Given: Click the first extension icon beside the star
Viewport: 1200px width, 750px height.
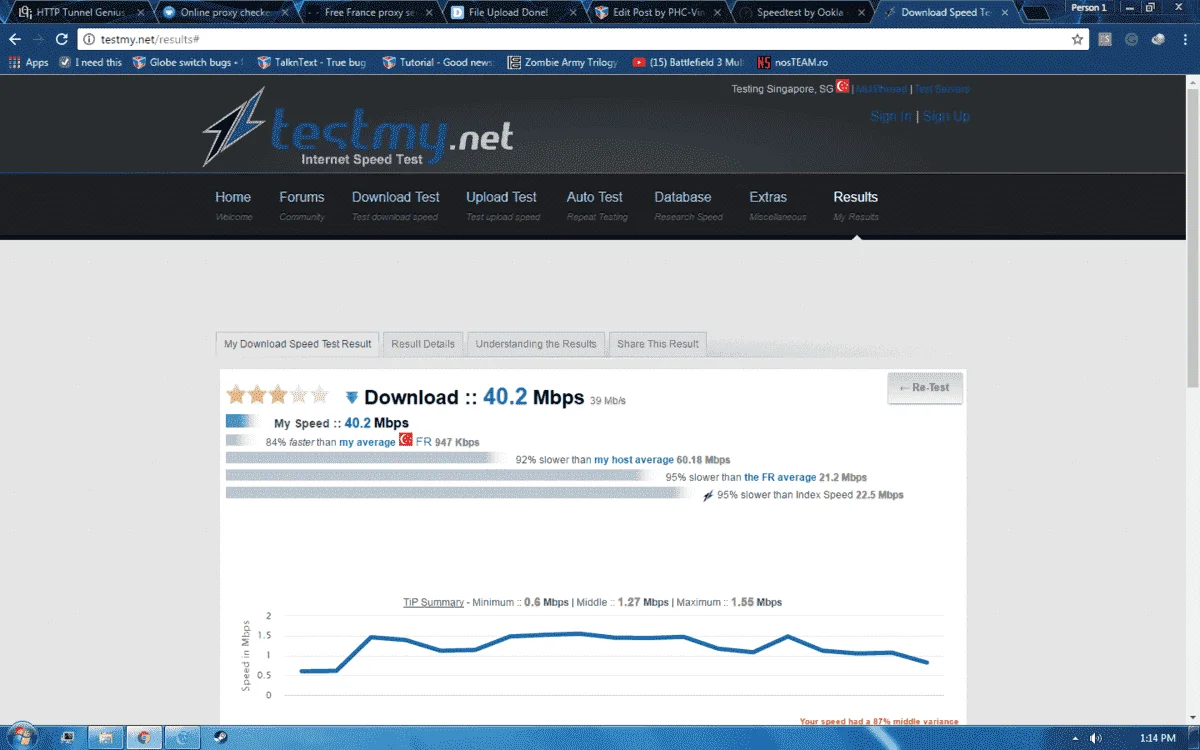Looking at the screenshot, I should pyautogui.click(x=1105, y=39).
